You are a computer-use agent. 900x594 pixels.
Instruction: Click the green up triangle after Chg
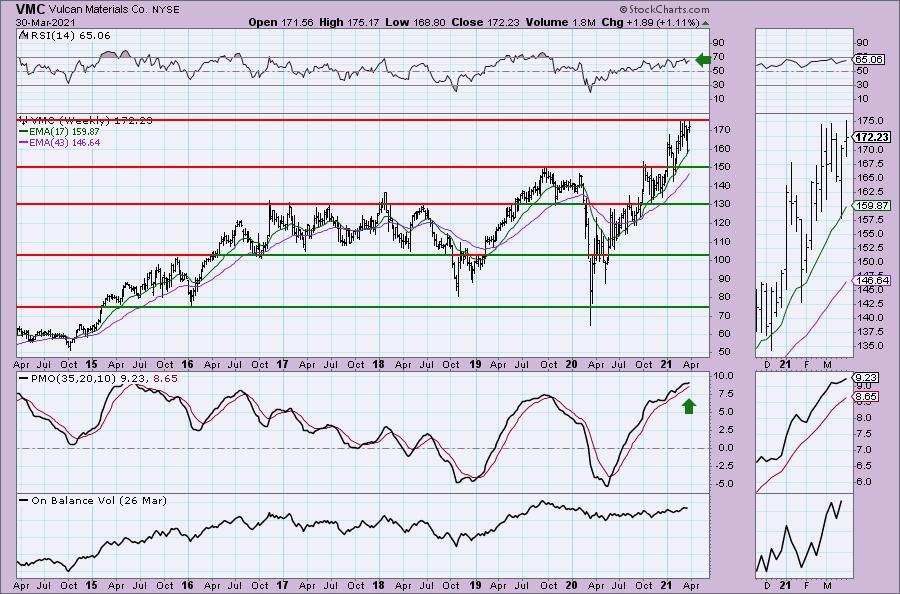[x=705, y=23]
